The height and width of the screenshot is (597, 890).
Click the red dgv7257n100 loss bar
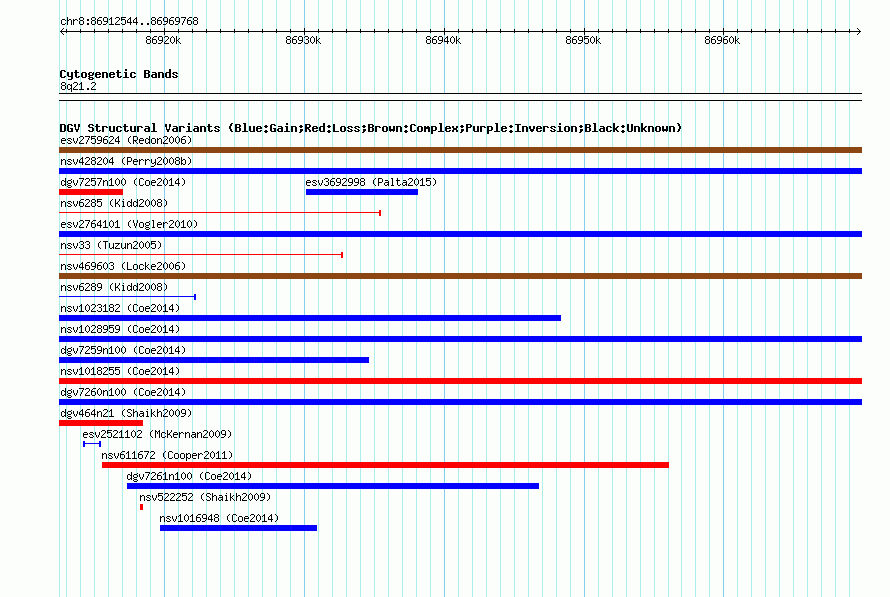tap(91, 192)
